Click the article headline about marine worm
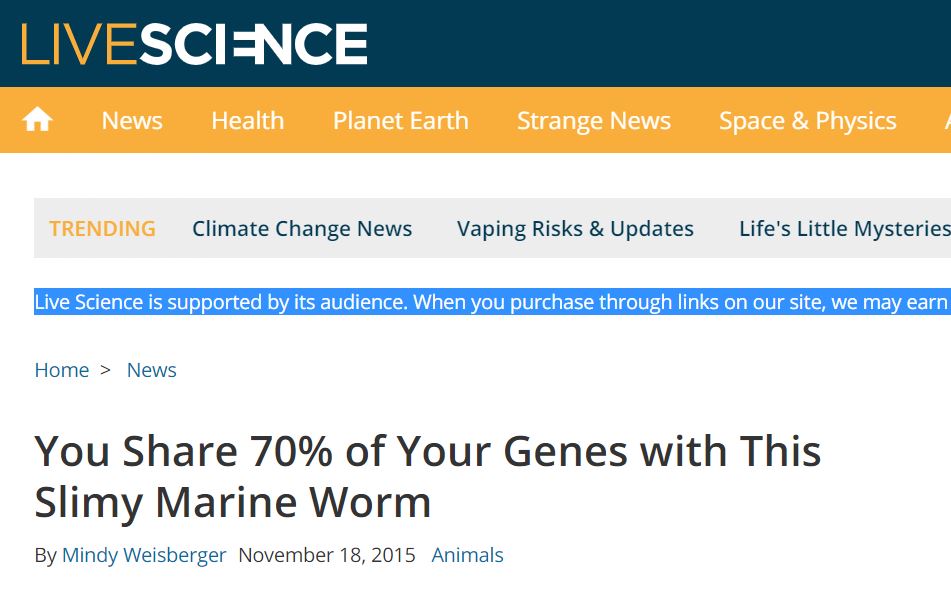The image size is (951, 601). pyautogui.click(x=428, y=477)
